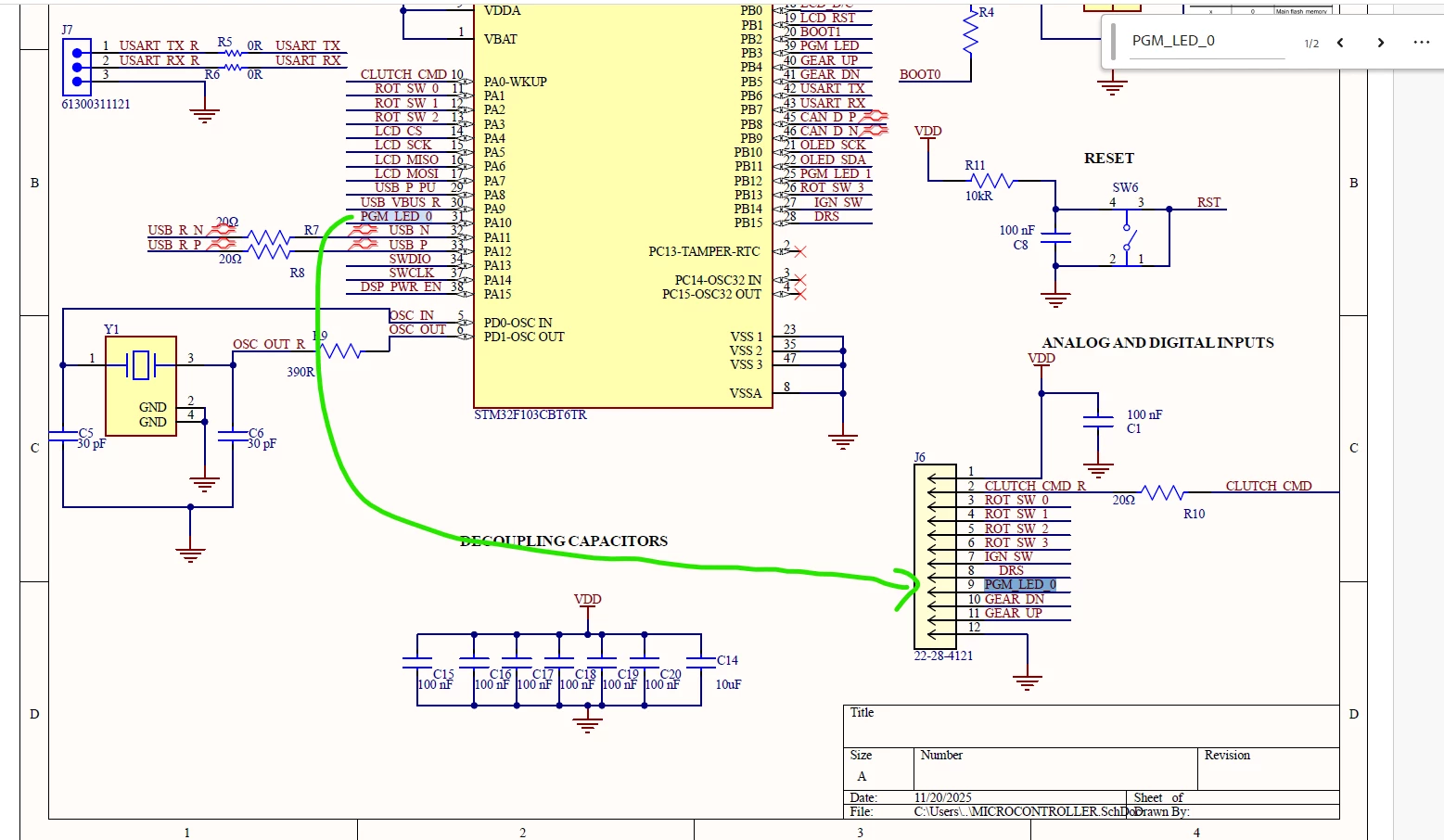Viewport: 1444px width, 840px height.
Task: Click the 1/2 match counter
Action: pos(1311,44)
